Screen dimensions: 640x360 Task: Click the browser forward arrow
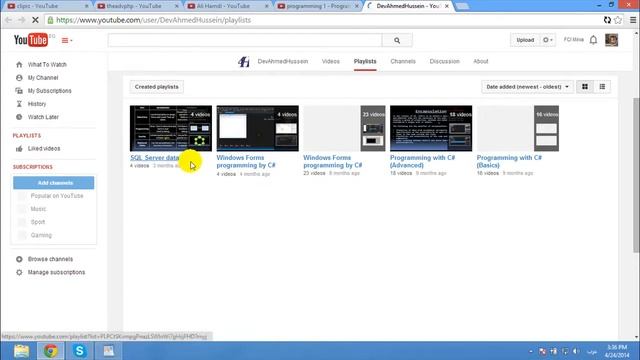(x=22, y=20)
